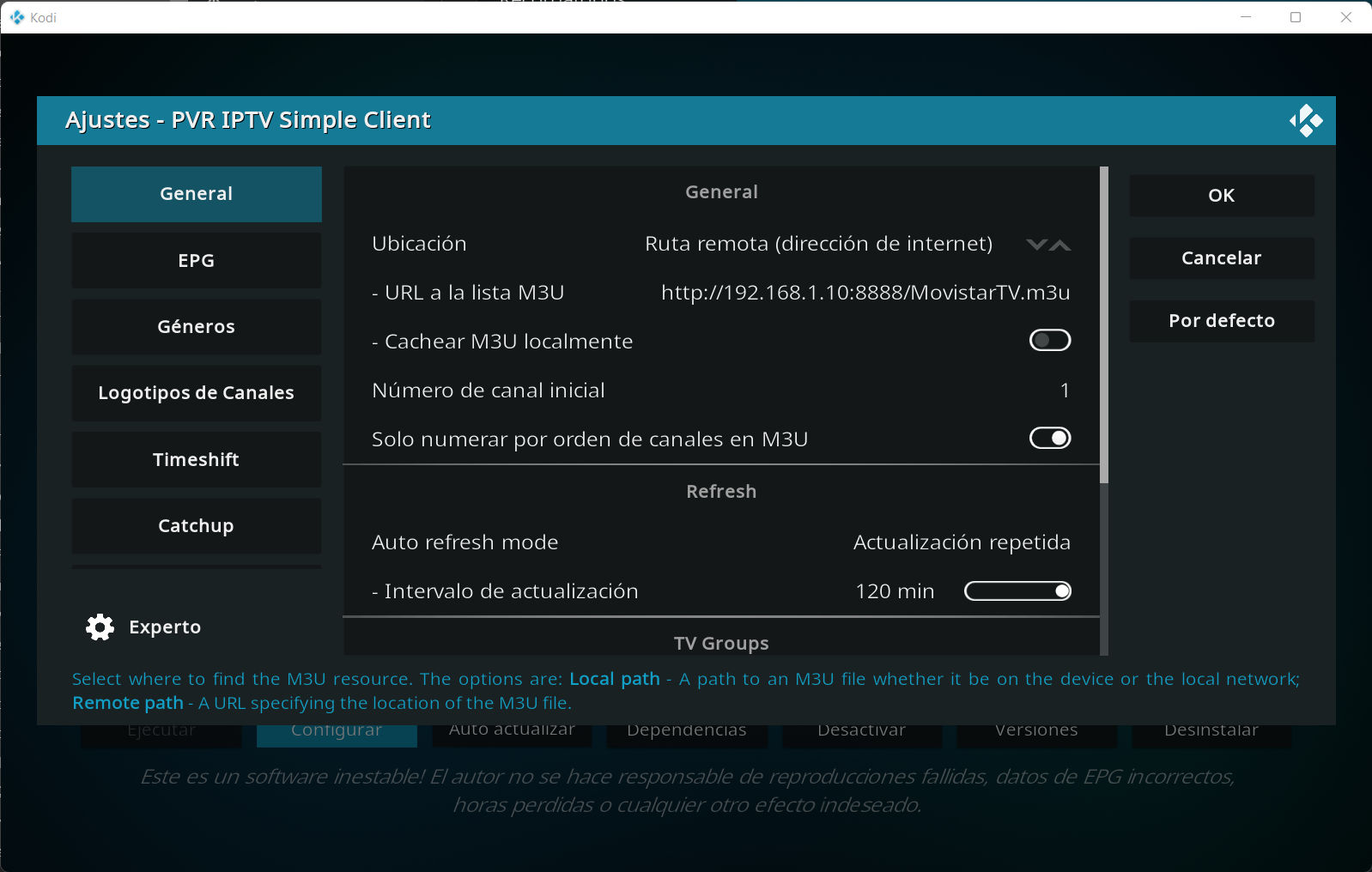Minimize the Kodi window
The height and width of the screenshot is (872, 1372).
click(x=1246, y=17)
